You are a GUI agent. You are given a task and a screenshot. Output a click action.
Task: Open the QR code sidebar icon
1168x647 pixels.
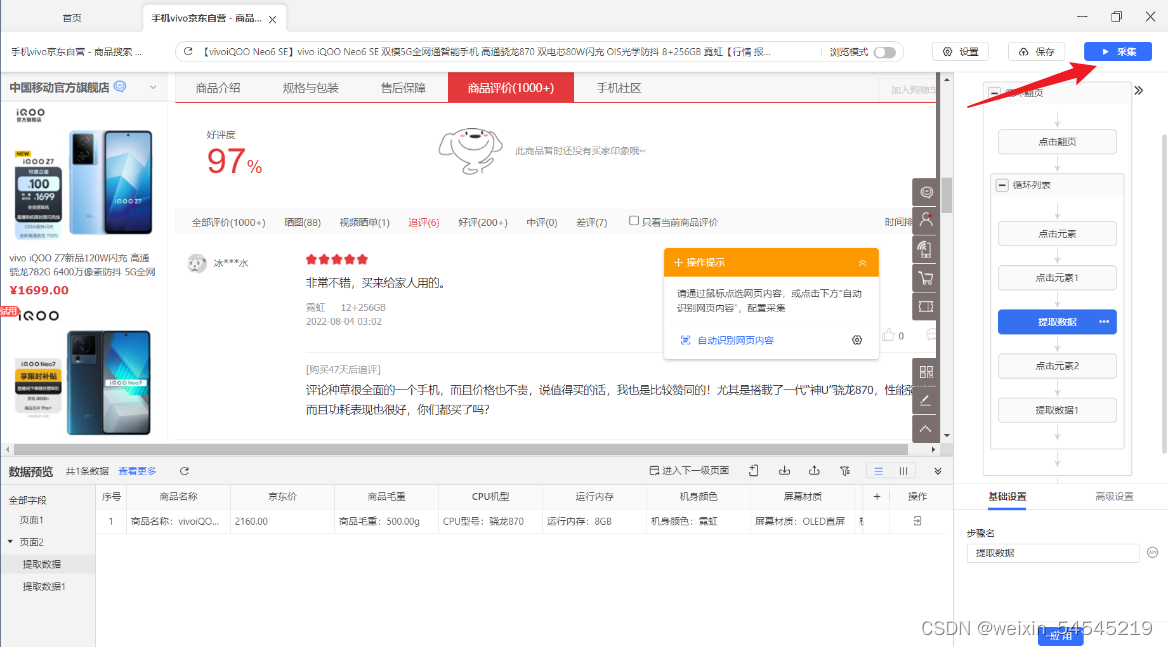[x=926, y=372]
